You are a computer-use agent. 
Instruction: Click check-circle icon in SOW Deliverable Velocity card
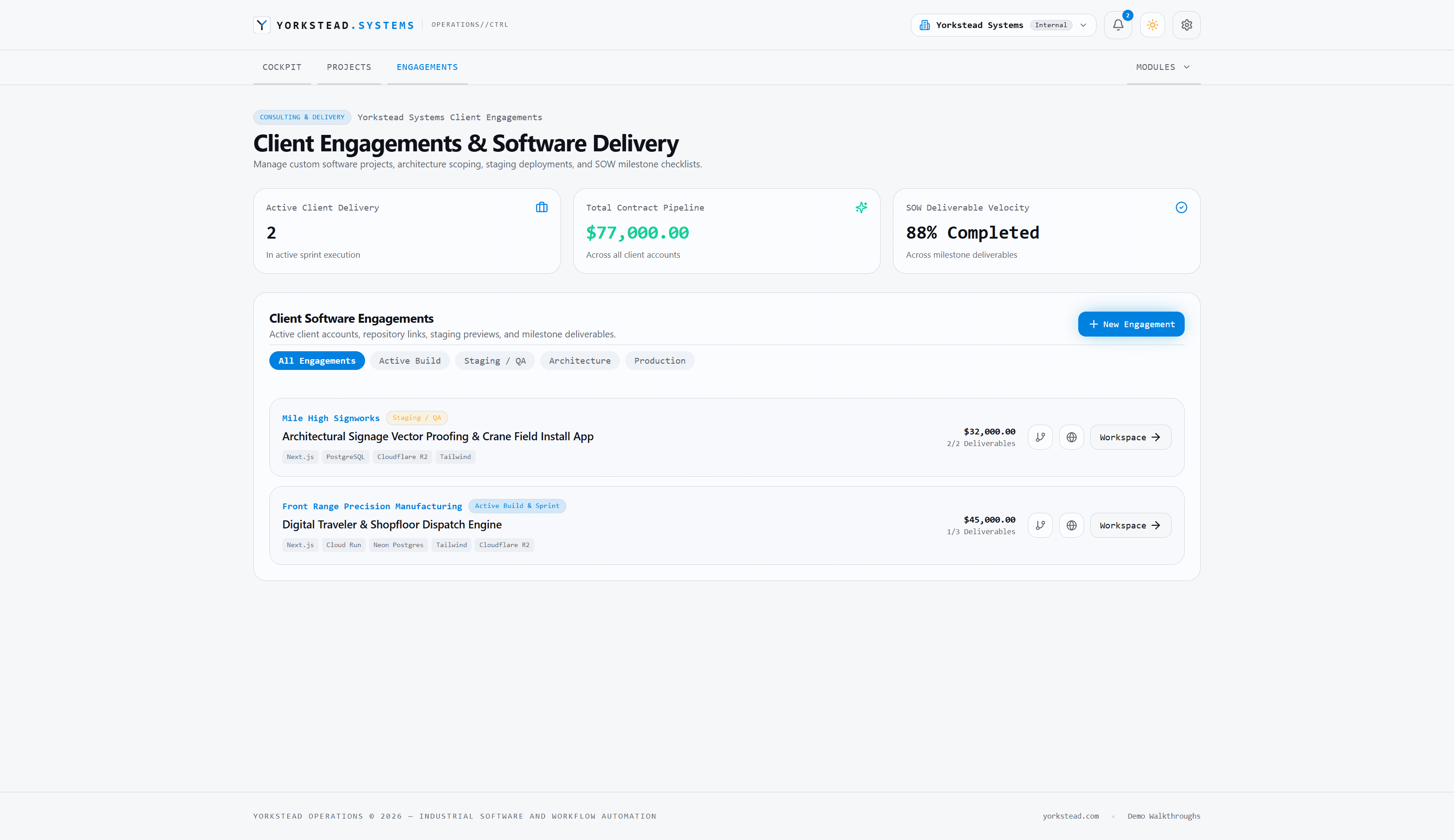(x=1181, y=207)
